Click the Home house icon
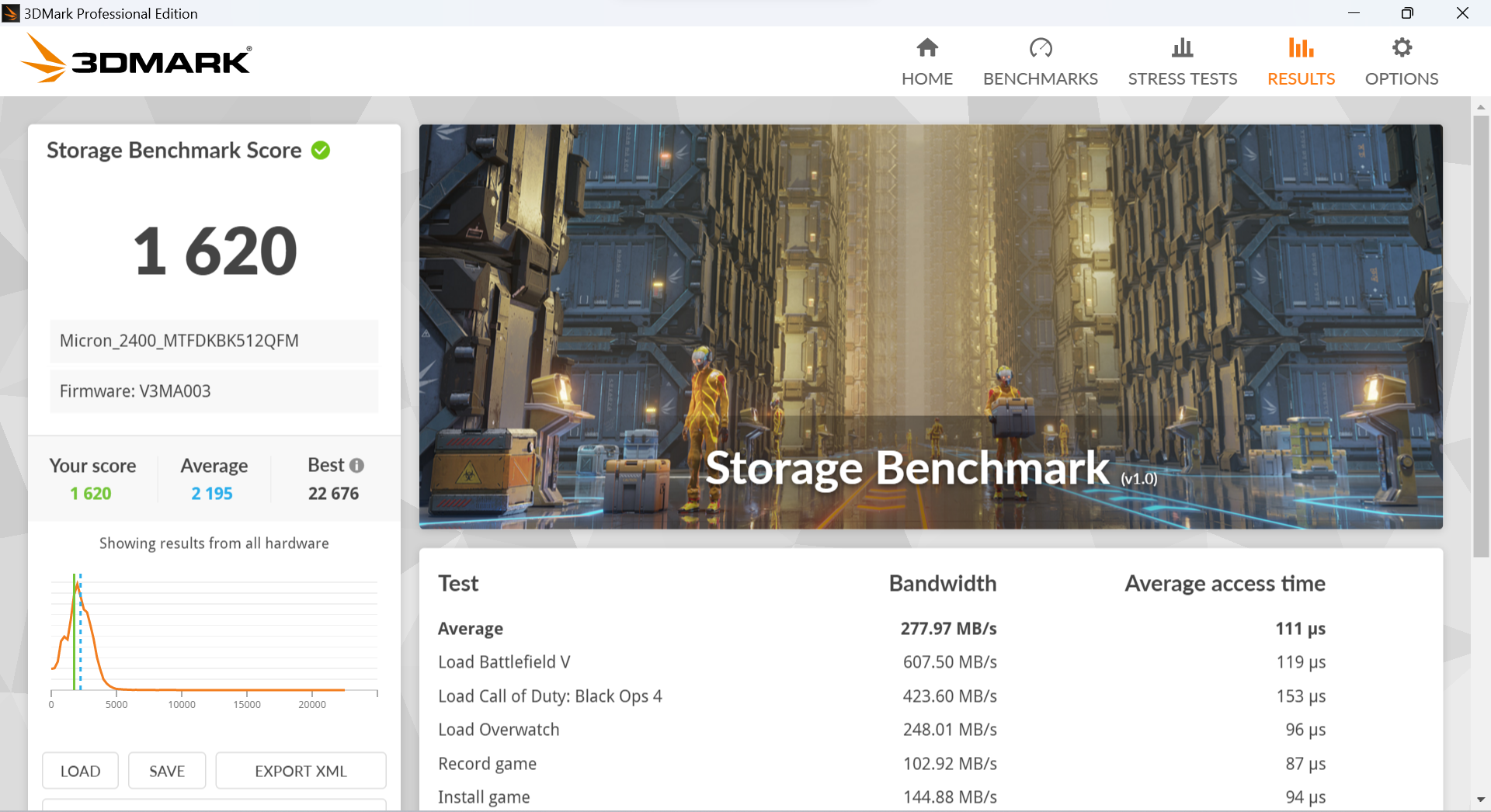1491x812 pixels. [x=927, y=48]
